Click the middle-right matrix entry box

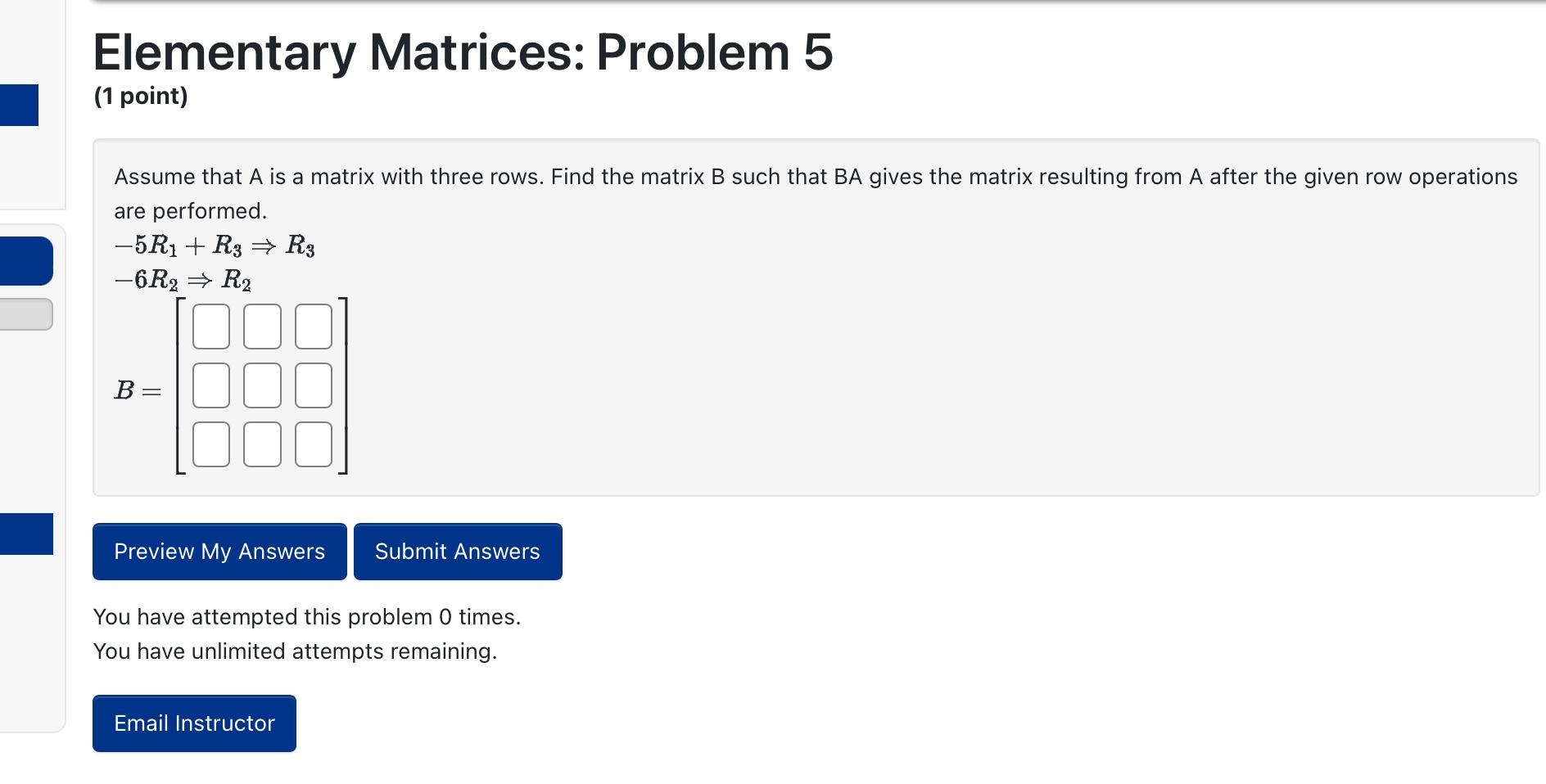(x=312, y=385)
